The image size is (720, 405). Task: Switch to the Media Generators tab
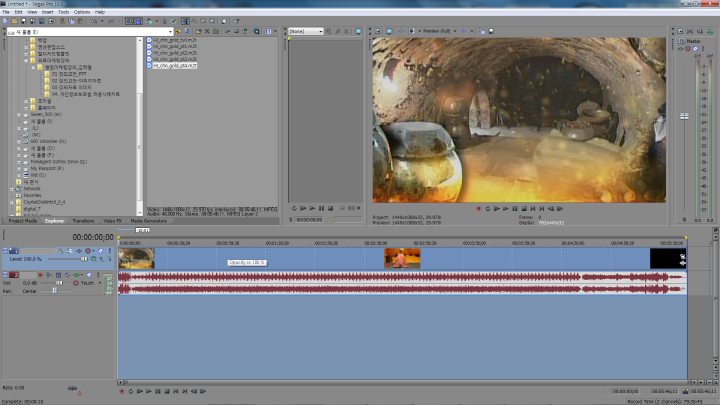click(148, 221)
